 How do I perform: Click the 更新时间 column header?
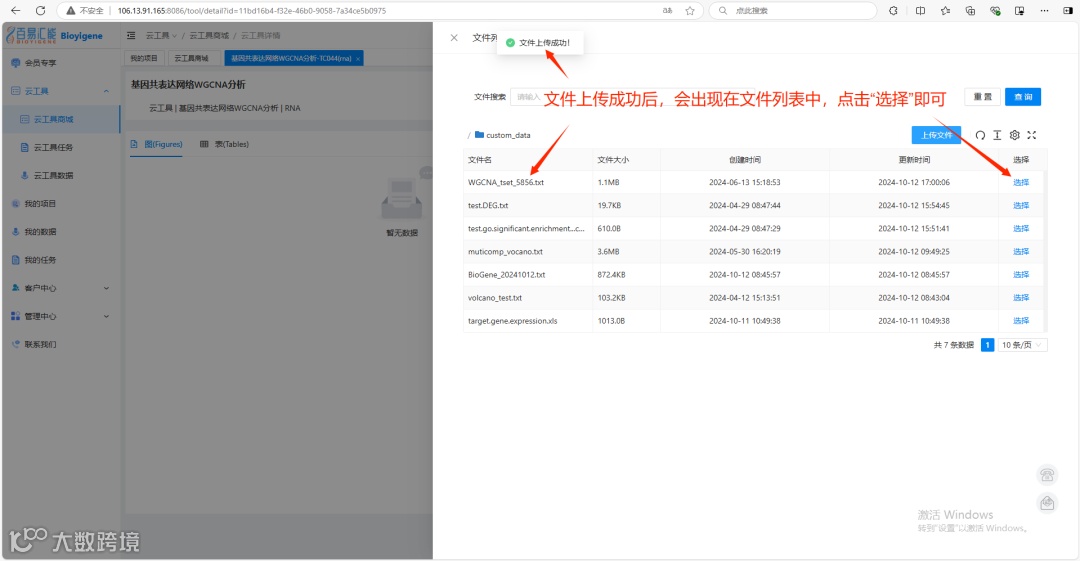coord(913,159)
